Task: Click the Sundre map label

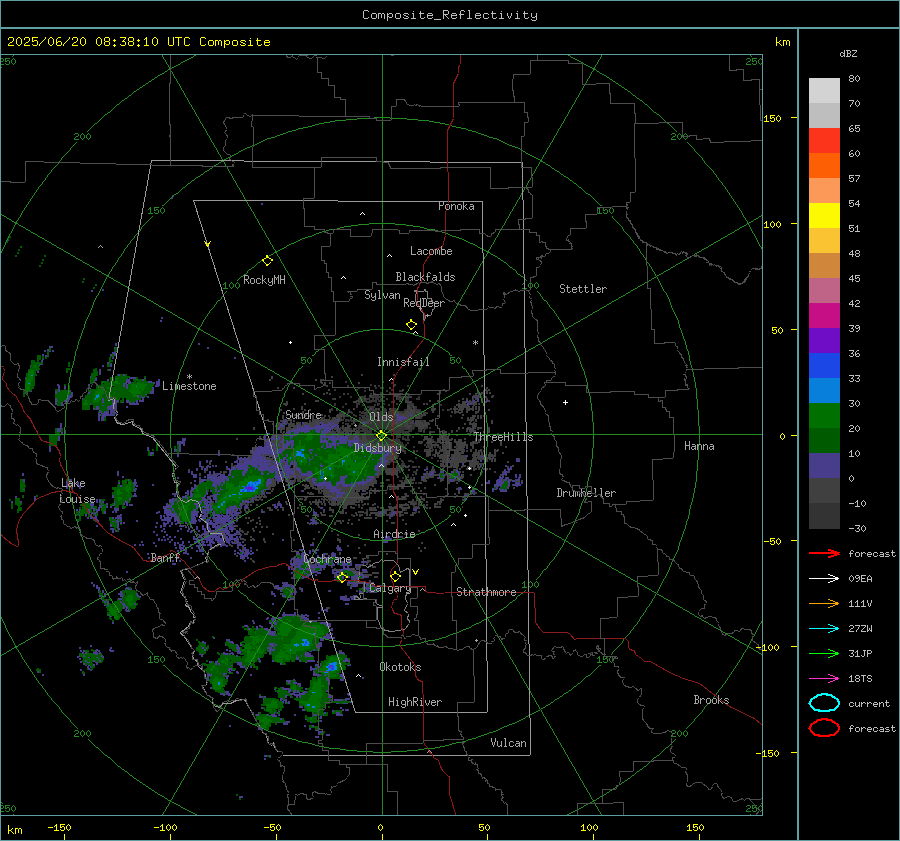Action: coord(303,414)
